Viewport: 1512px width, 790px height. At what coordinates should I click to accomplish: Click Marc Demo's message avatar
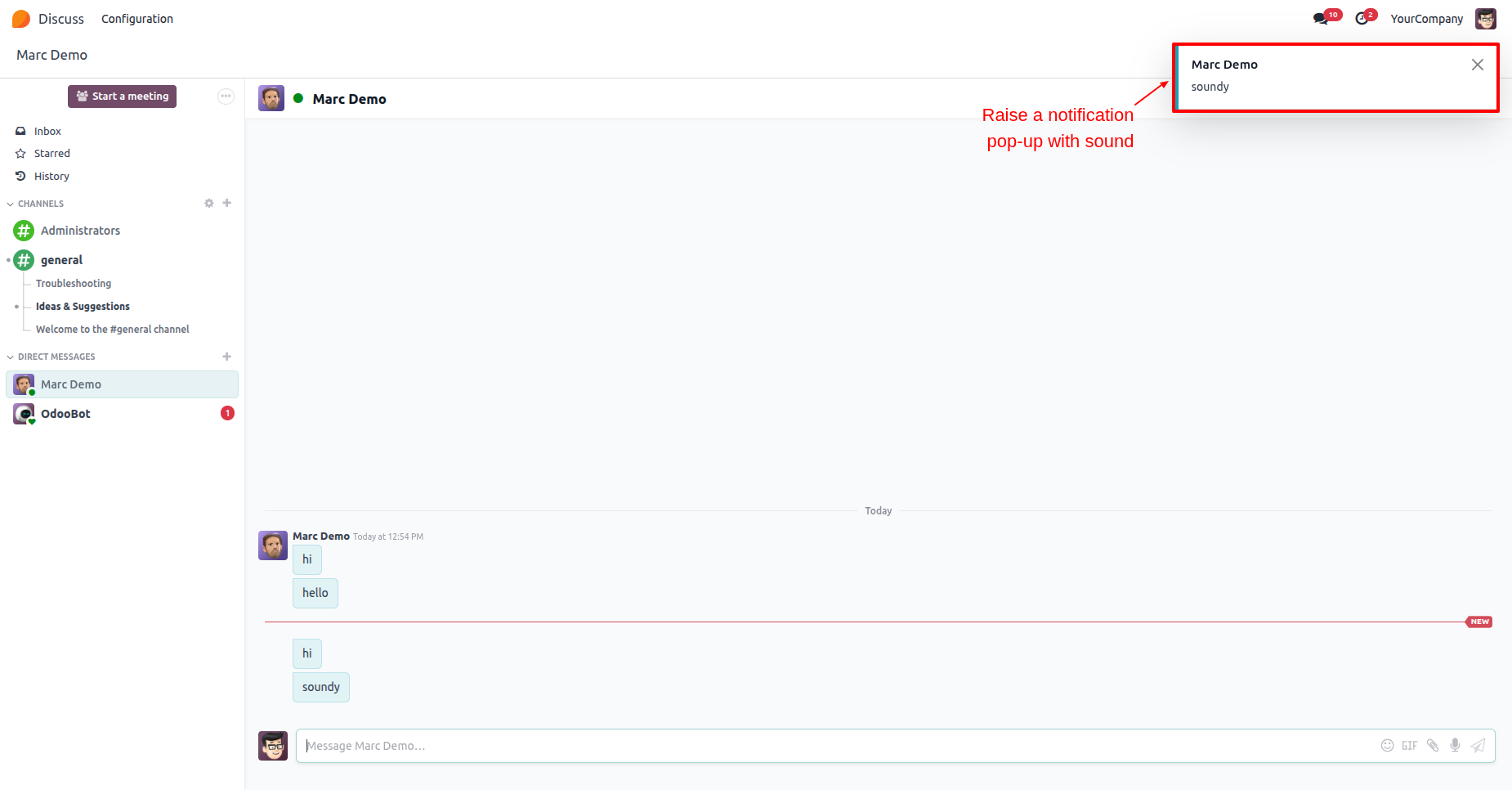coord(273,545)
